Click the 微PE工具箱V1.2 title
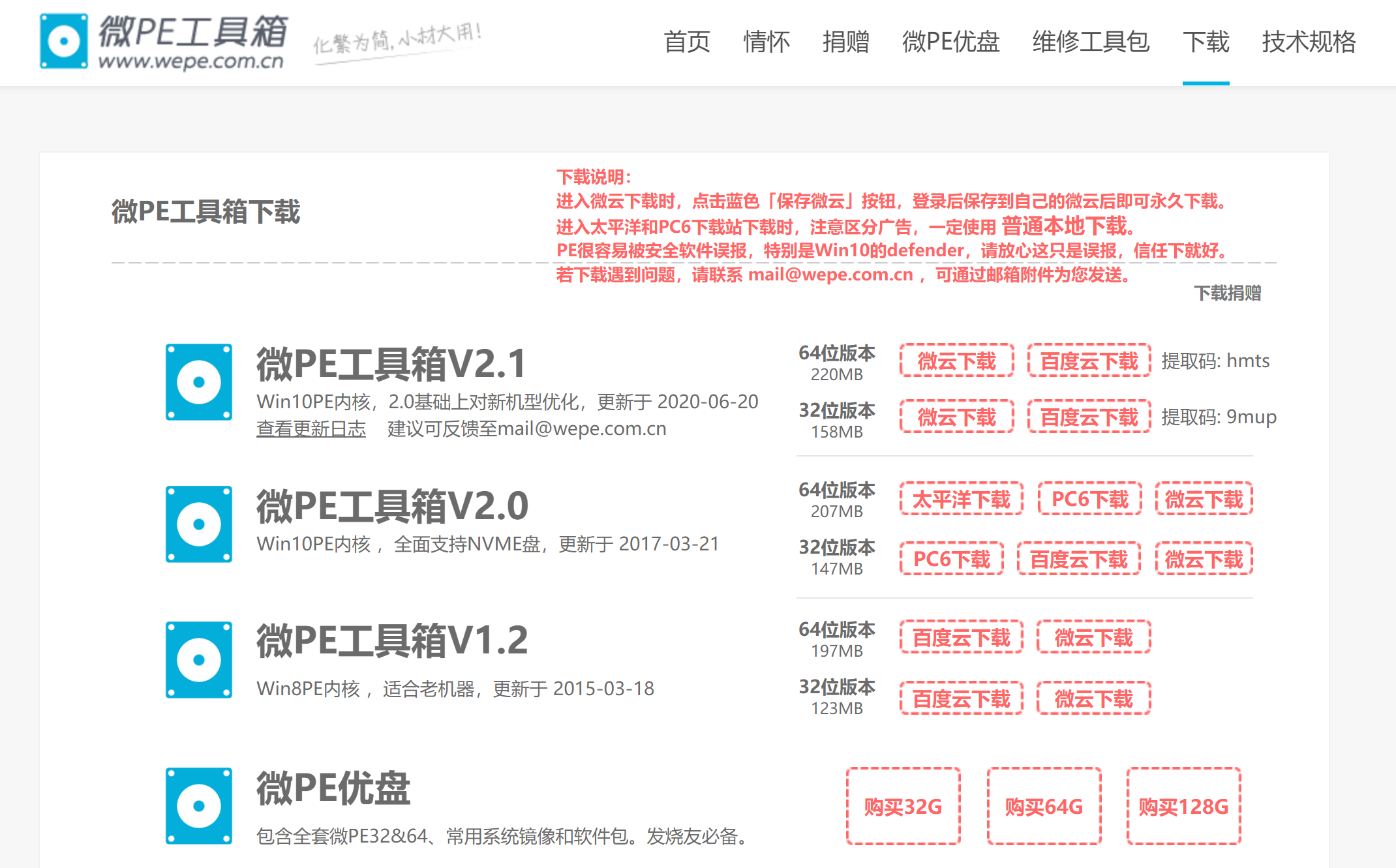 click(392, 640)
